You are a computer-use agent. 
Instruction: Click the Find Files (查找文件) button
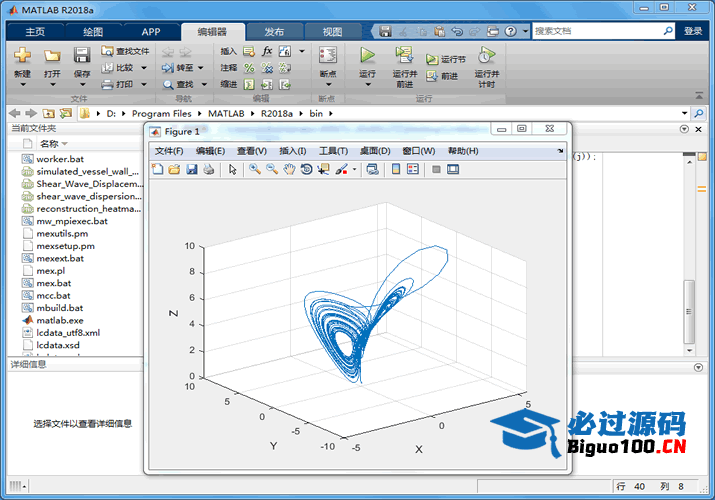[x=125, y=51]
